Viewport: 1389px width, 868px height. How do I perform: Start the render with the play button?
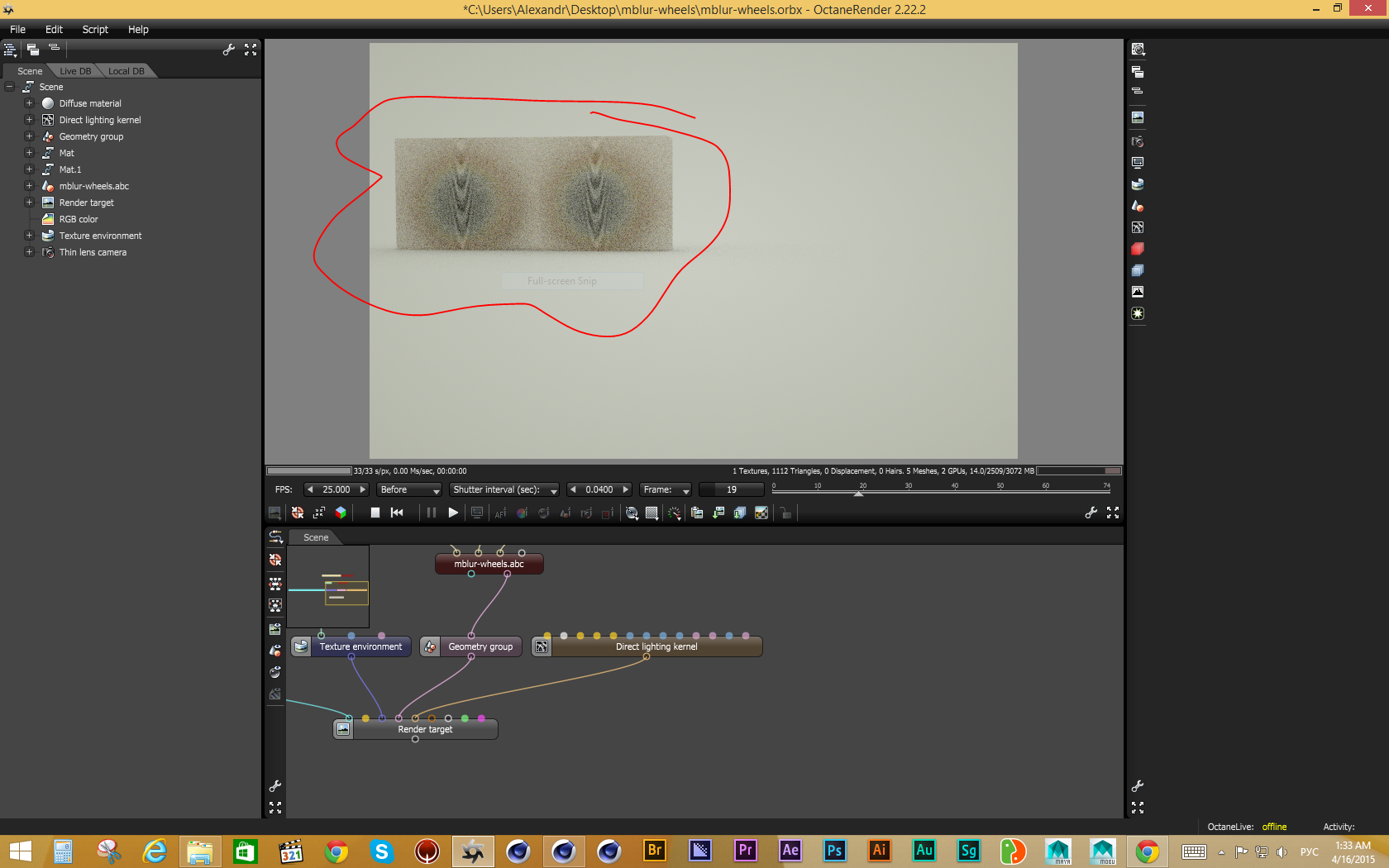tap(453, 513)
